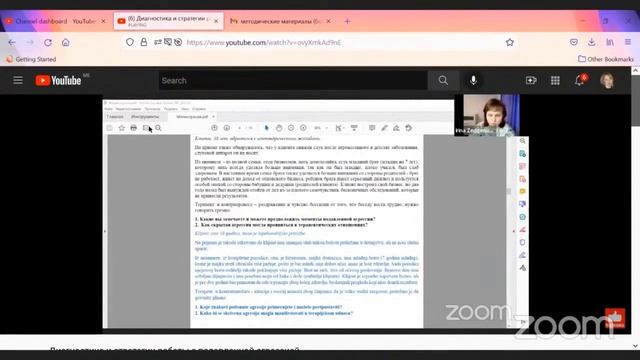
Task: Go to the YouTube home logo
Action: coord(58,80)
